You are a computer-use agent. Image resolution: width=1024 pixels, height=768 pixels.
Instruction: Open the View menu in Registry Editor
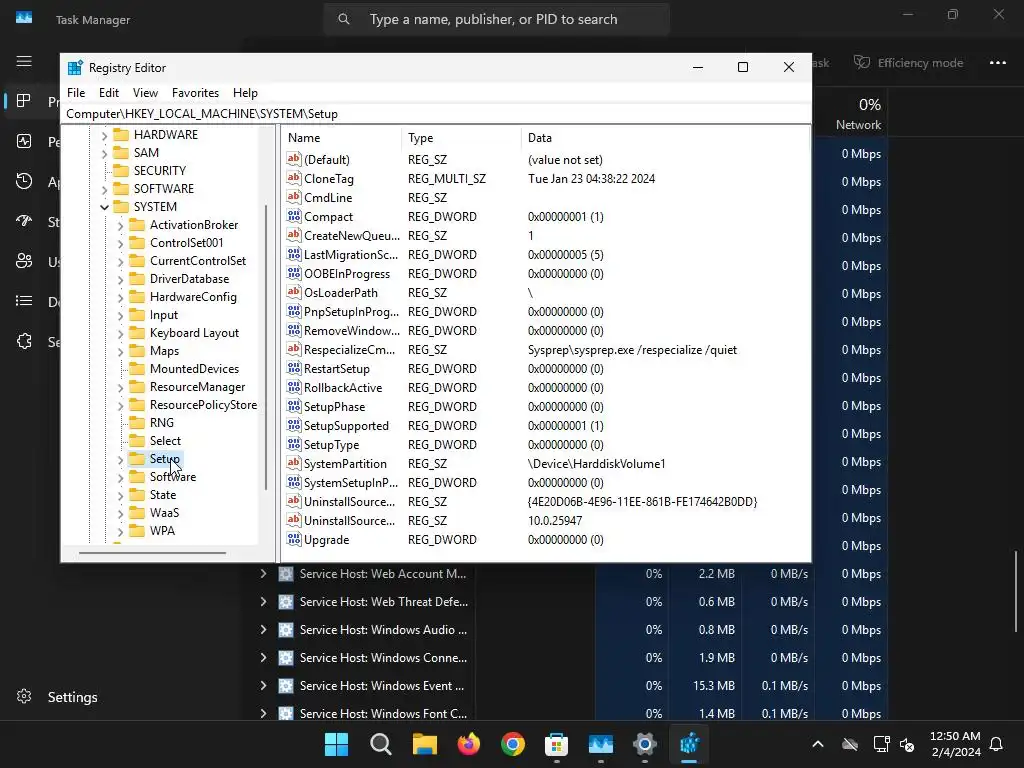145,93
